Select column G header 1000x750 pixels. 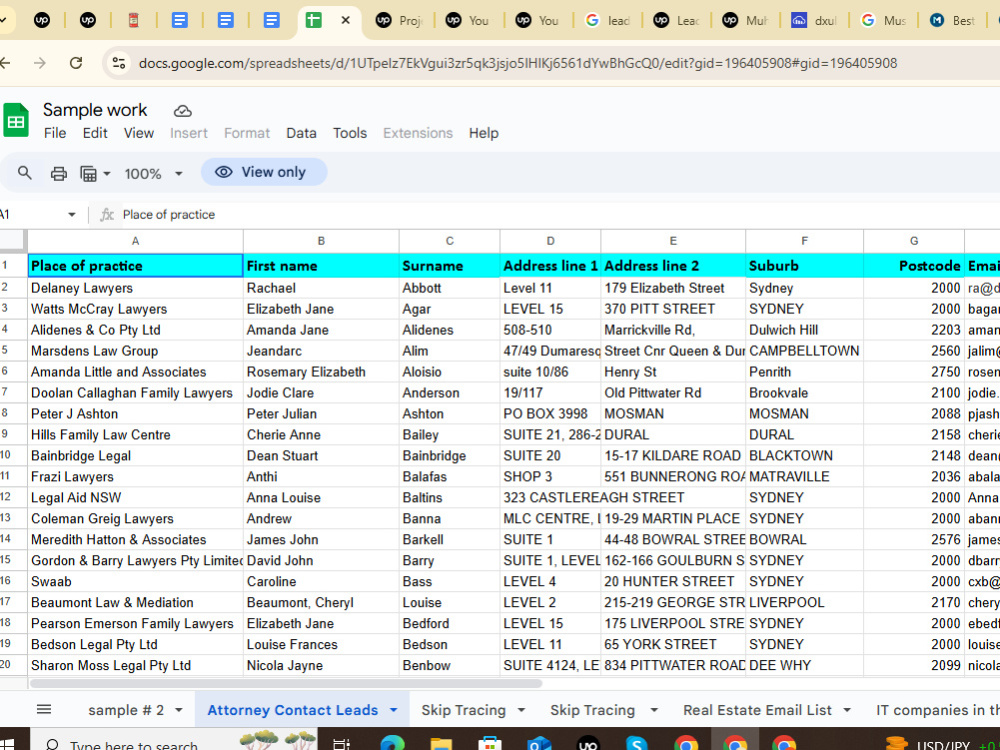point(914,241)
